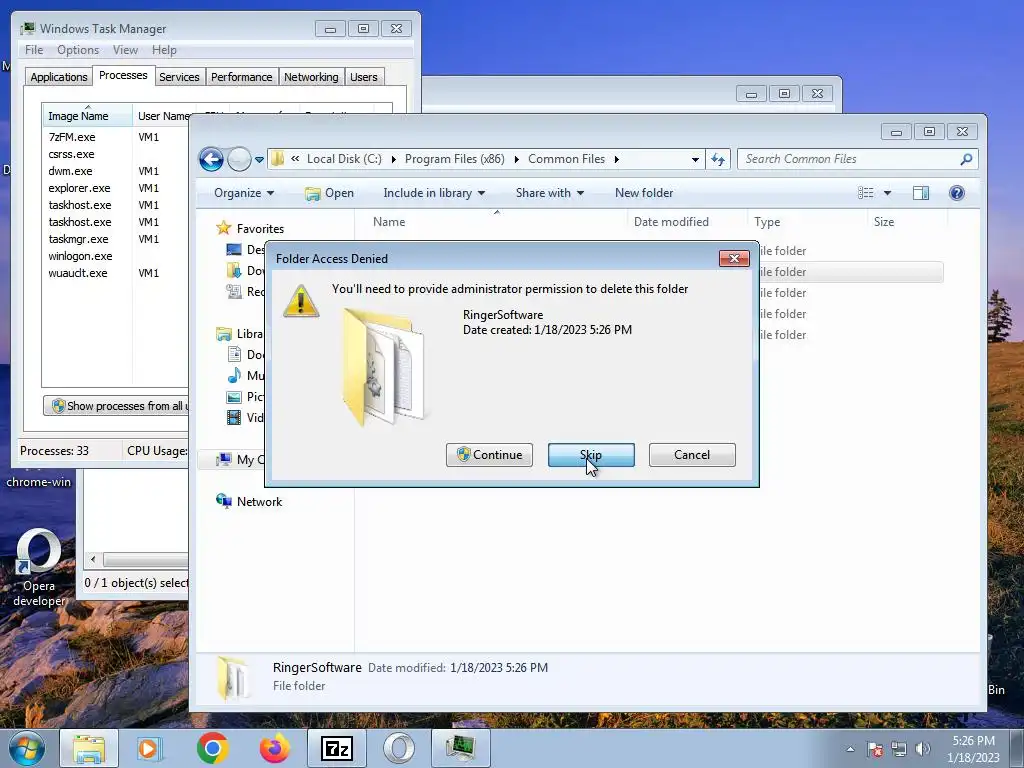Open address bar history dropdown
The image size is (1024, 768).
[x=695, y=159]
